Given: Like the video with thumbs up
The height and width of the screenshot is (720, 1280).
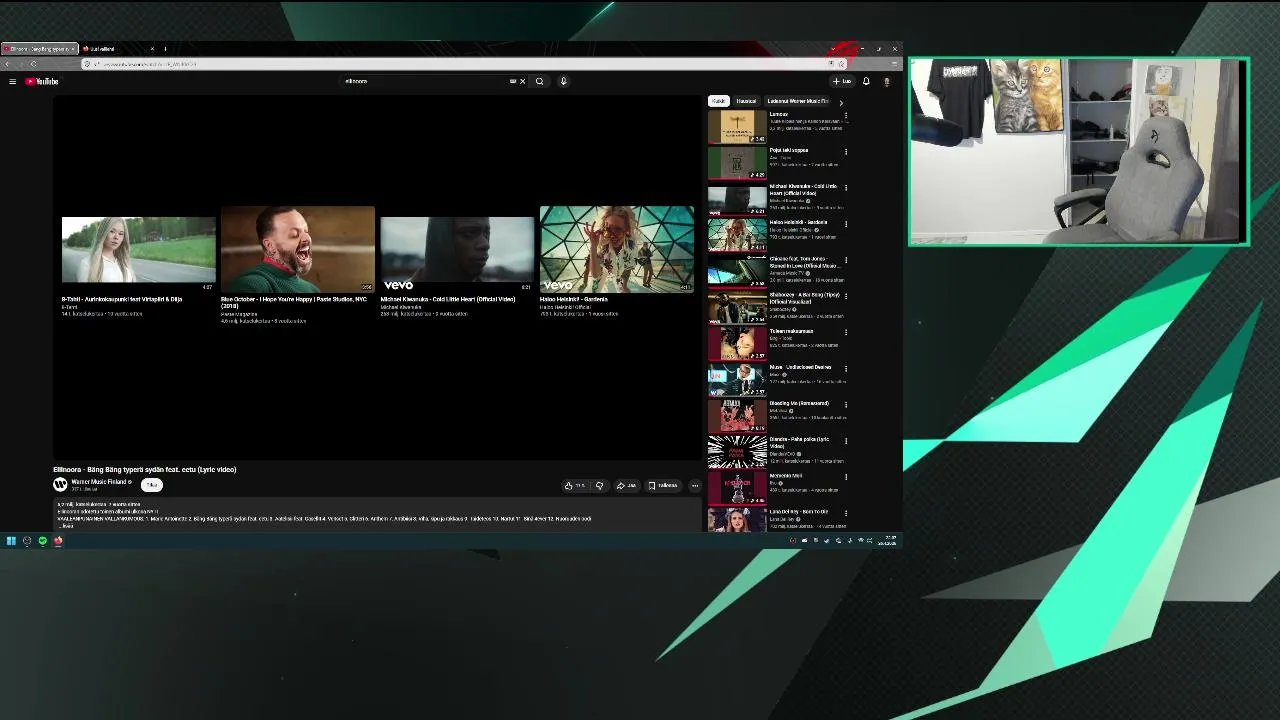Looking at the screenshot, I should tap(575, 486).
